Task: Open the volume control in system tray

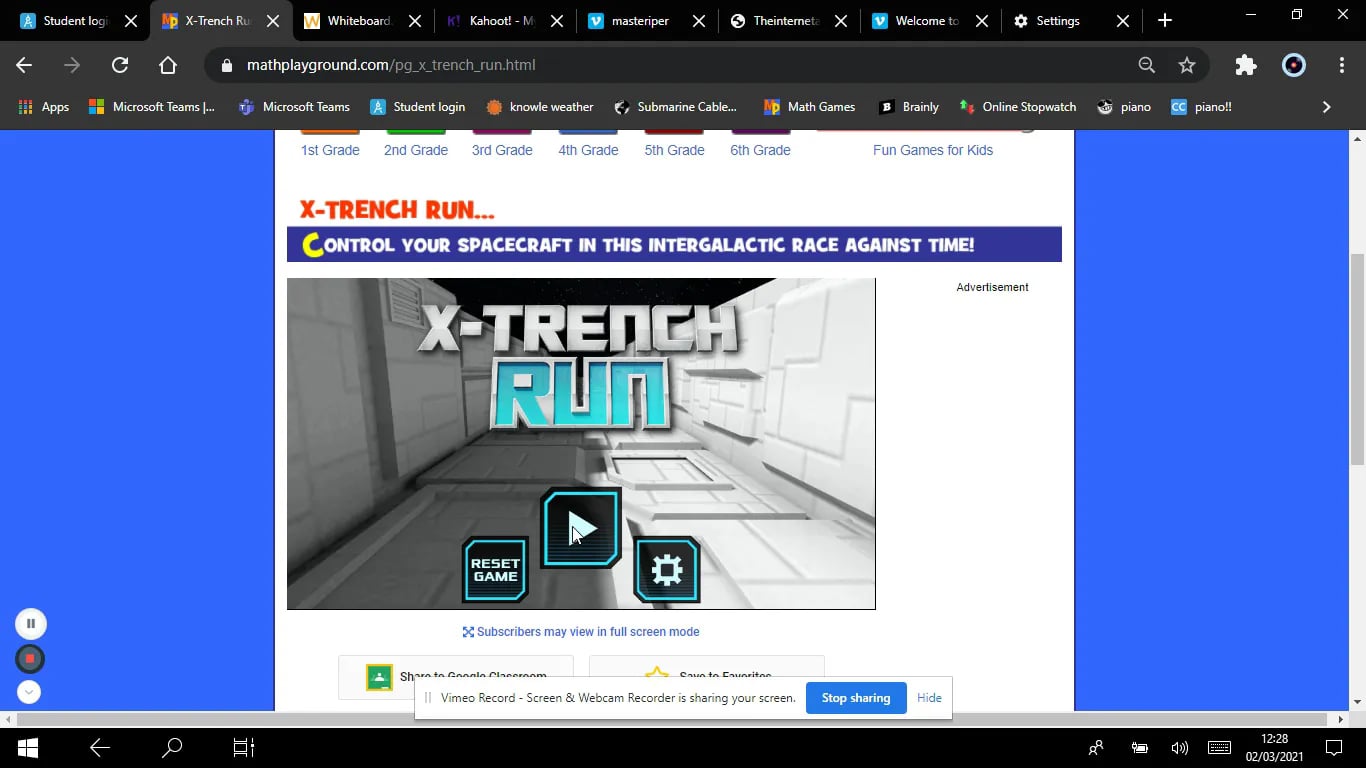Action: tap(1180, 748)
